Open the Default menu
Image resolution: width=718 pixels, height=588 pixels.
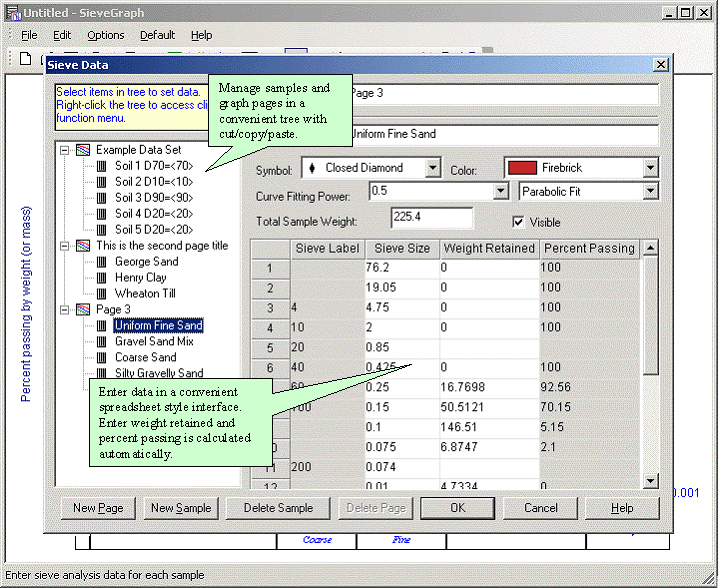(x=158, y=35)
